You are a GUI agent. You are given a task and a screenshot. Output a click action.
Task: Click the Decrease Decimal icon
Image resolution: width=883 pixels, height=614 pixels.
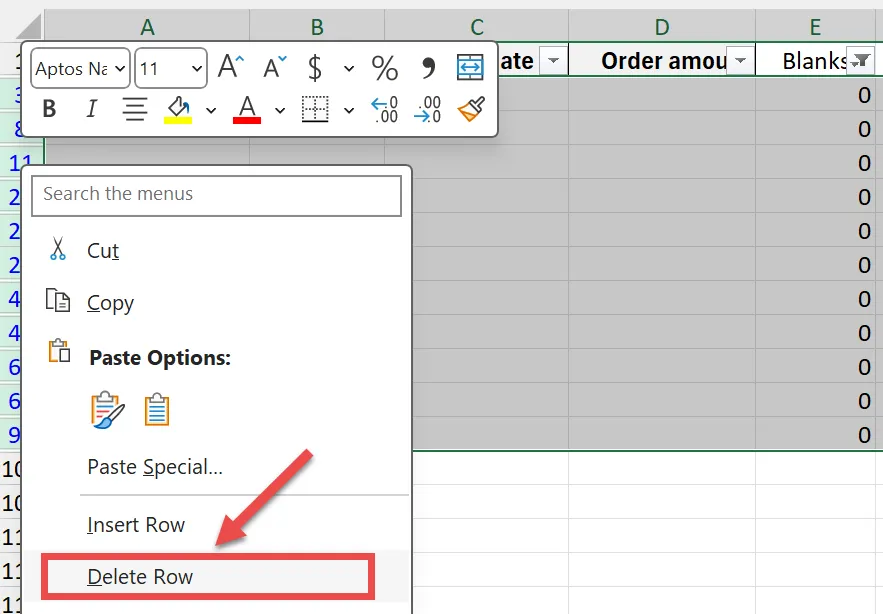(428, 109)
